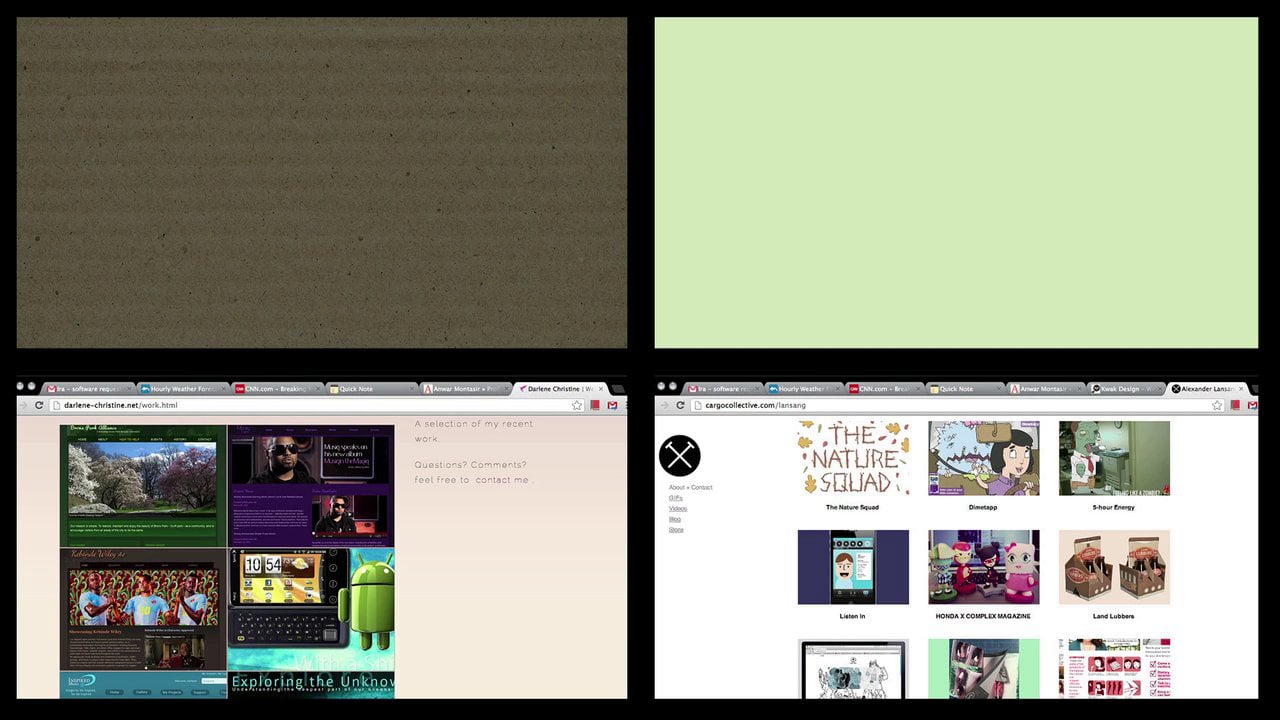Switch to Gmail tab in cargocollective window
The height and width of the screenshot is (720, 1280).
[722, 389]
